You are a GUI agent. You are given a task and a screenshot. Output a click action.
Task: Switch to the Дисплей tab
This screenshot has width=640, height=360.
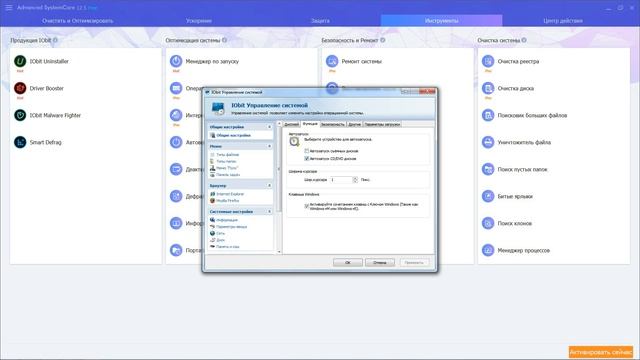(x=291, y=124)
